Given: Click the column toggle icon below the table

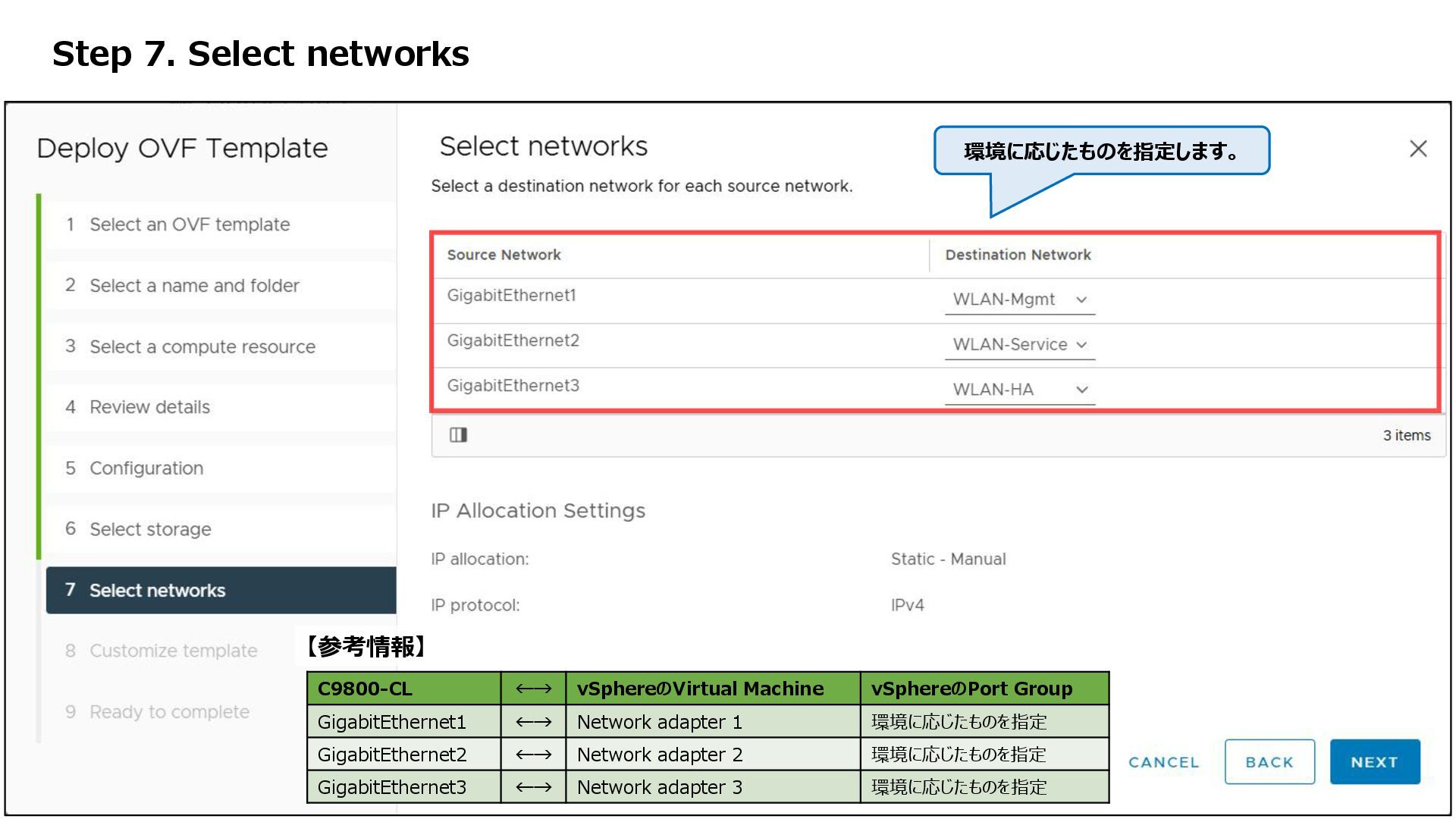Looking at the screenshot, I should (x=458, y=435).
